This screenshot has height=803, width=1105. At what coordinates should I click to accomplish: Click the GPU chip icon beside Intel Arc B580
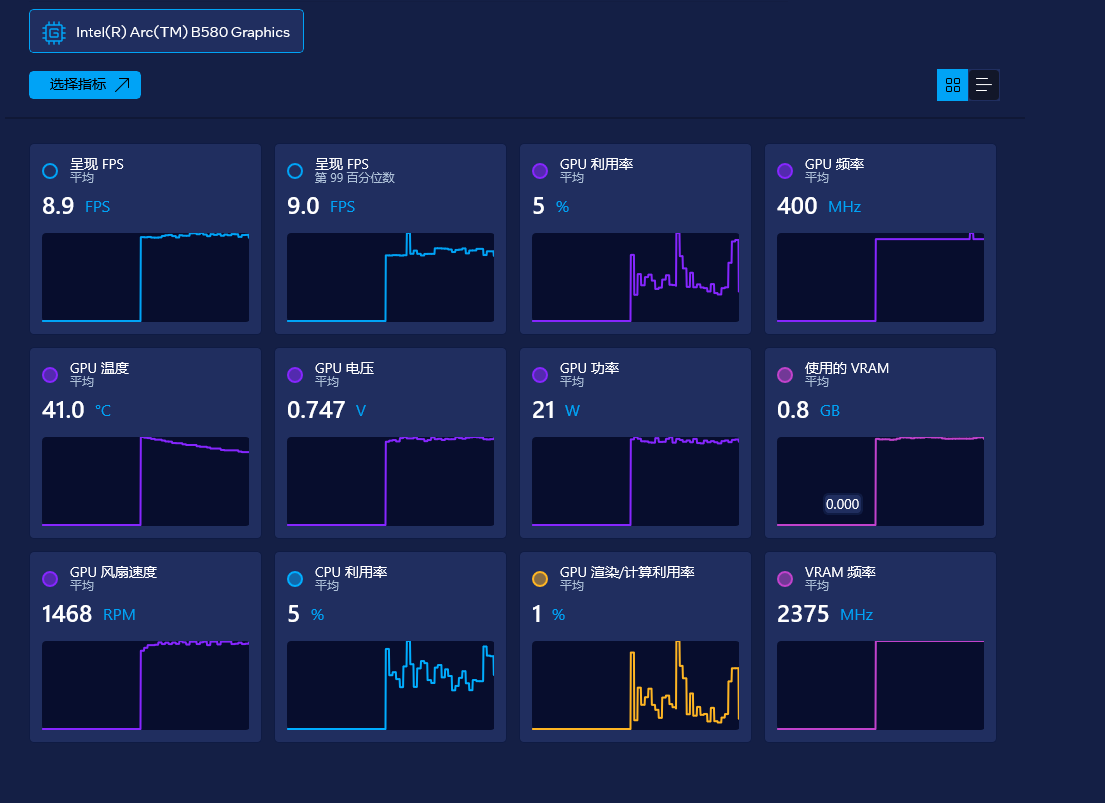54,32
